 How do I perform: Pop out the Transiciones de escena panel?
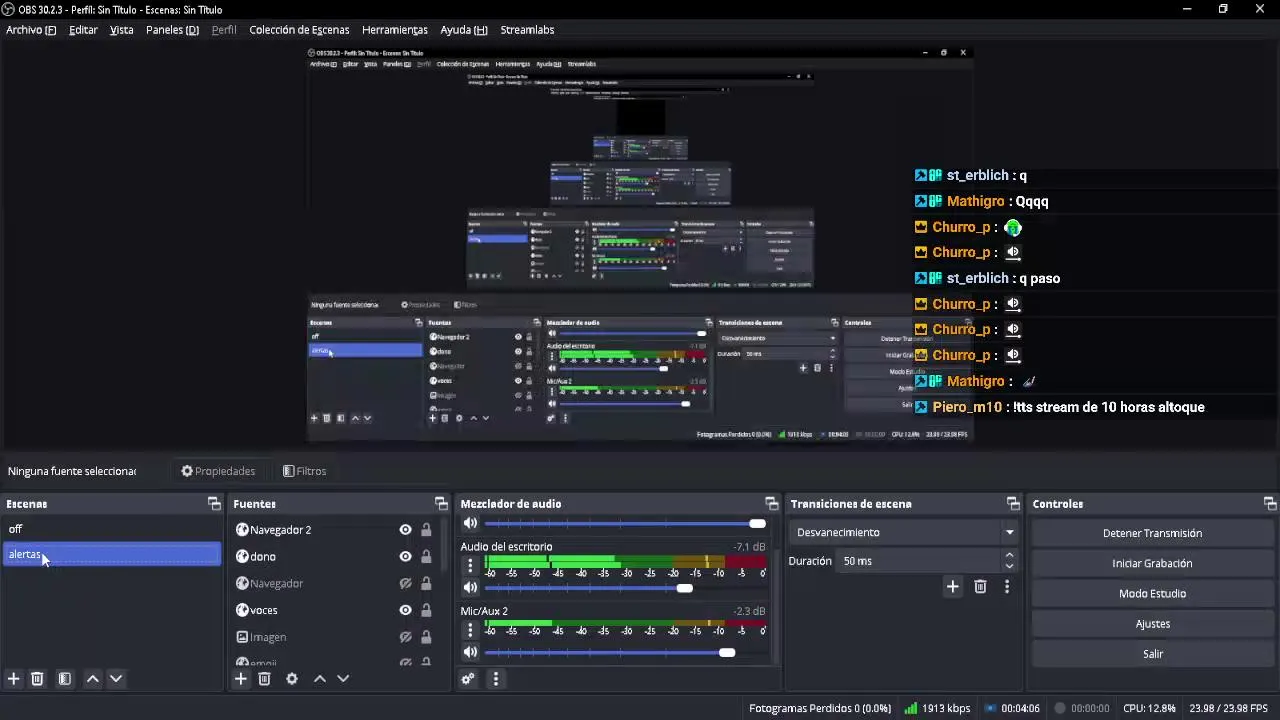click(1013, 504)
